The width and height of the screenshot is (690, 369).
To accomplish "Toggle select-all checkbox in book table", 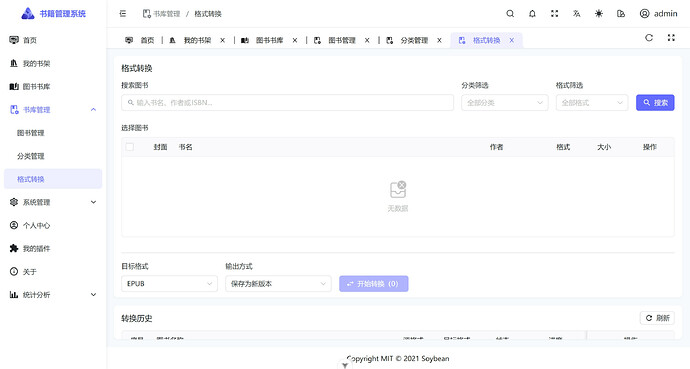I will click(130, 147).
